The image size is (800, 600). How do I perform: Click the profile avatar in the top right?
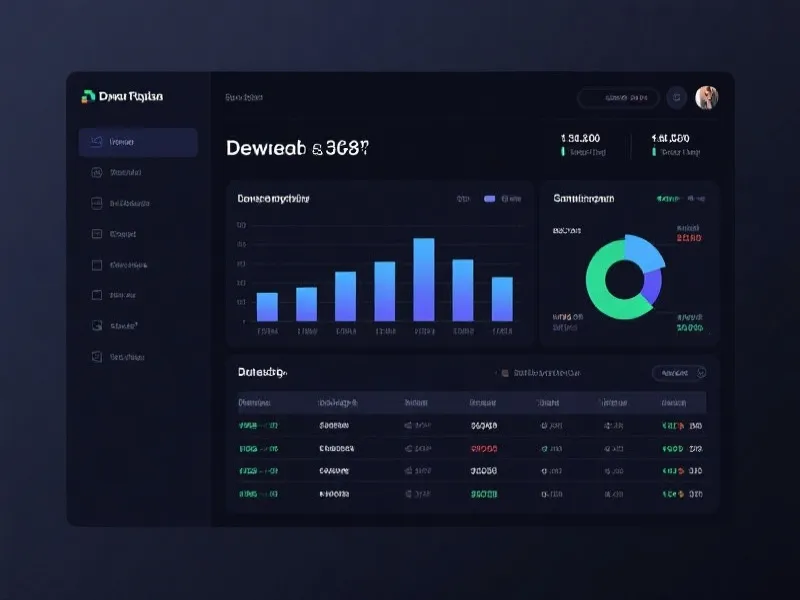pyautogui.click(x=706, y=97)
